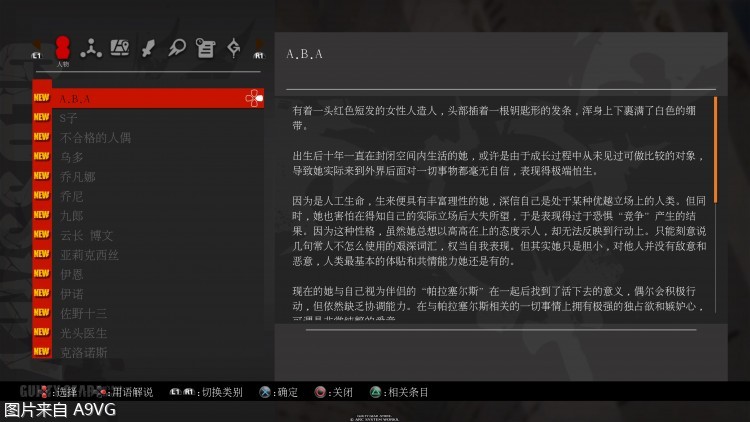Screen dimensions: 750x422
Task: Click the 相关条目 related entries prompt
Action: pyautogui.click(x=408, y=392)
